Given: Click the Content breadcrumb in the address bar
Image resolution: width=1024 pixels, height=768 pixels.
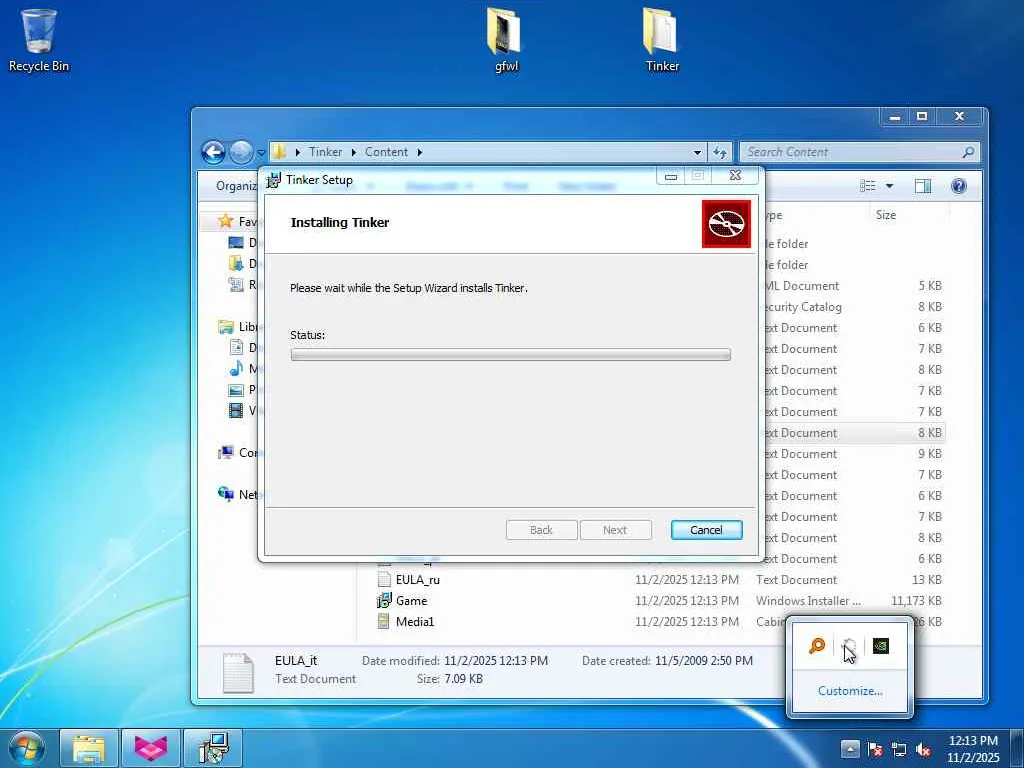Looking at the screenshot, I should [386, 152].
